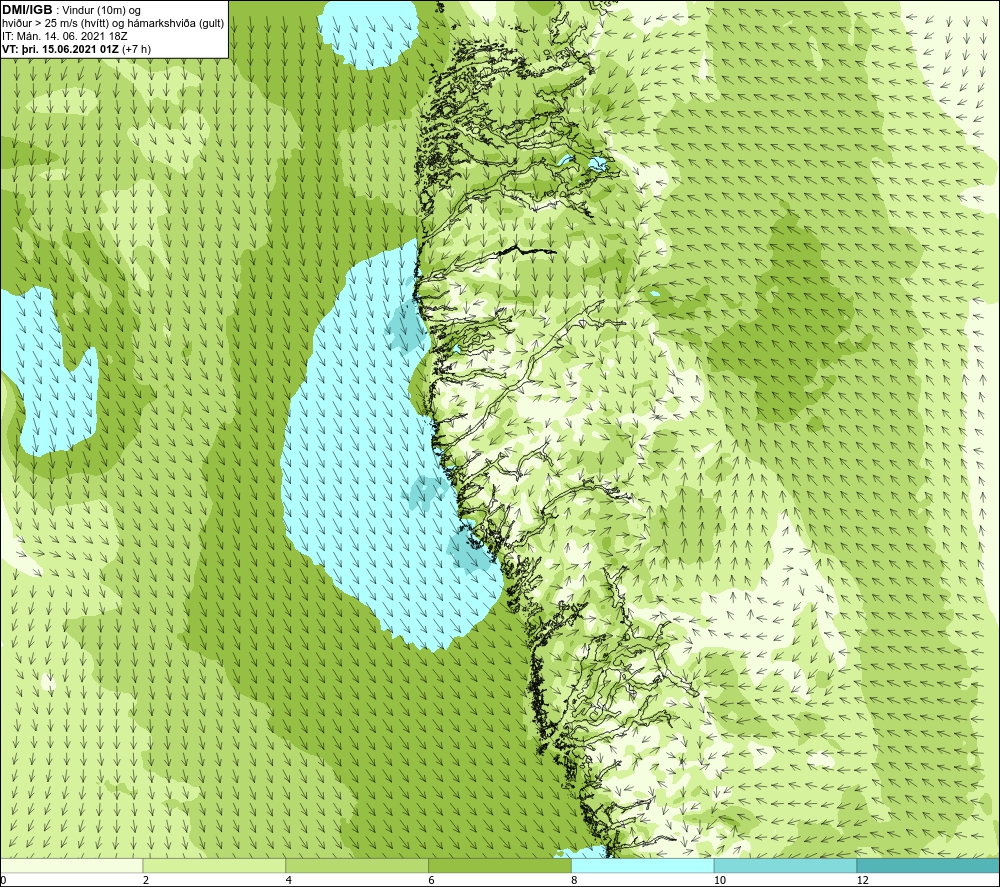
Task: Click the color bar segment above 12 m/s
Action: (x=928, y=865)
